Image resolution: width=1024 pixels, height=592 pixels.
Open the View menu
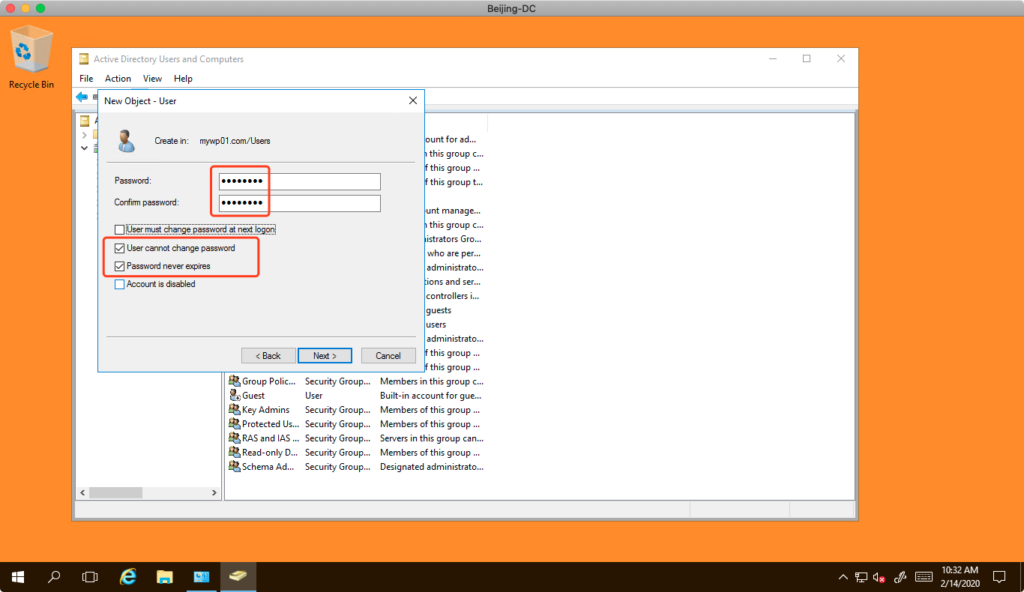click(x=152, y=78)
